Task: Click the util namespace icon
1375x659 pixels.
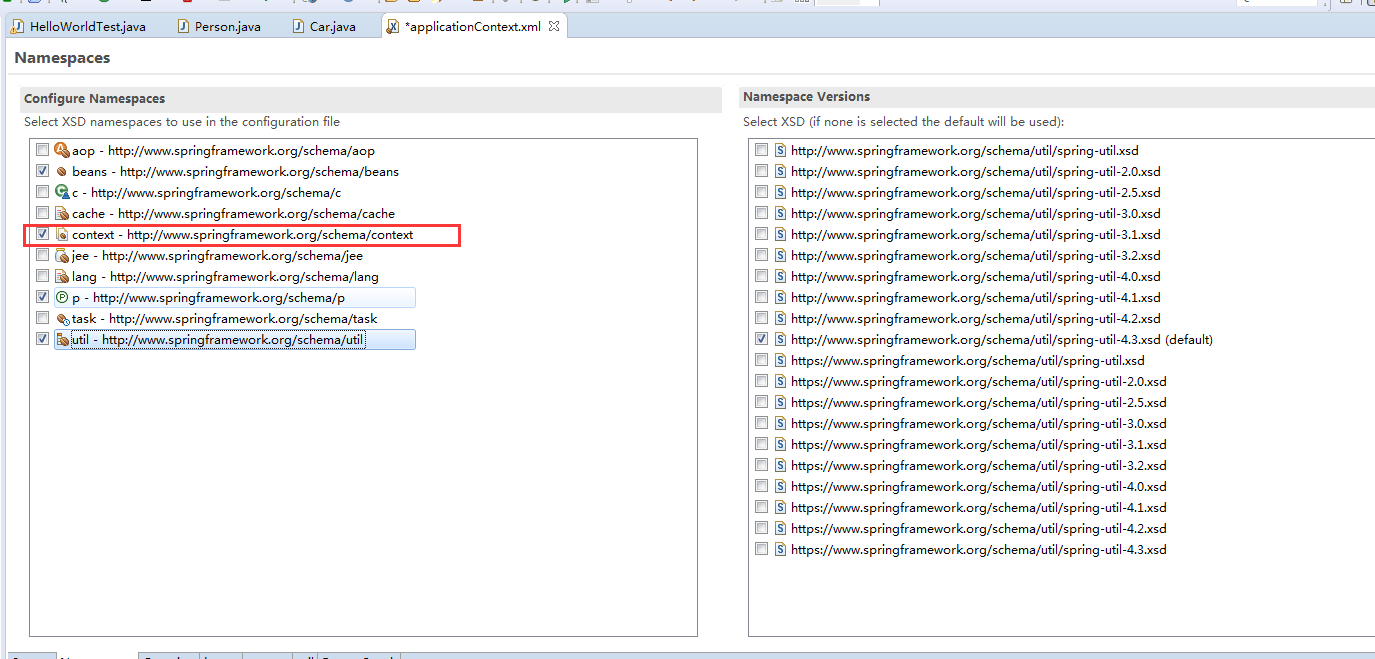Action: 62,340
